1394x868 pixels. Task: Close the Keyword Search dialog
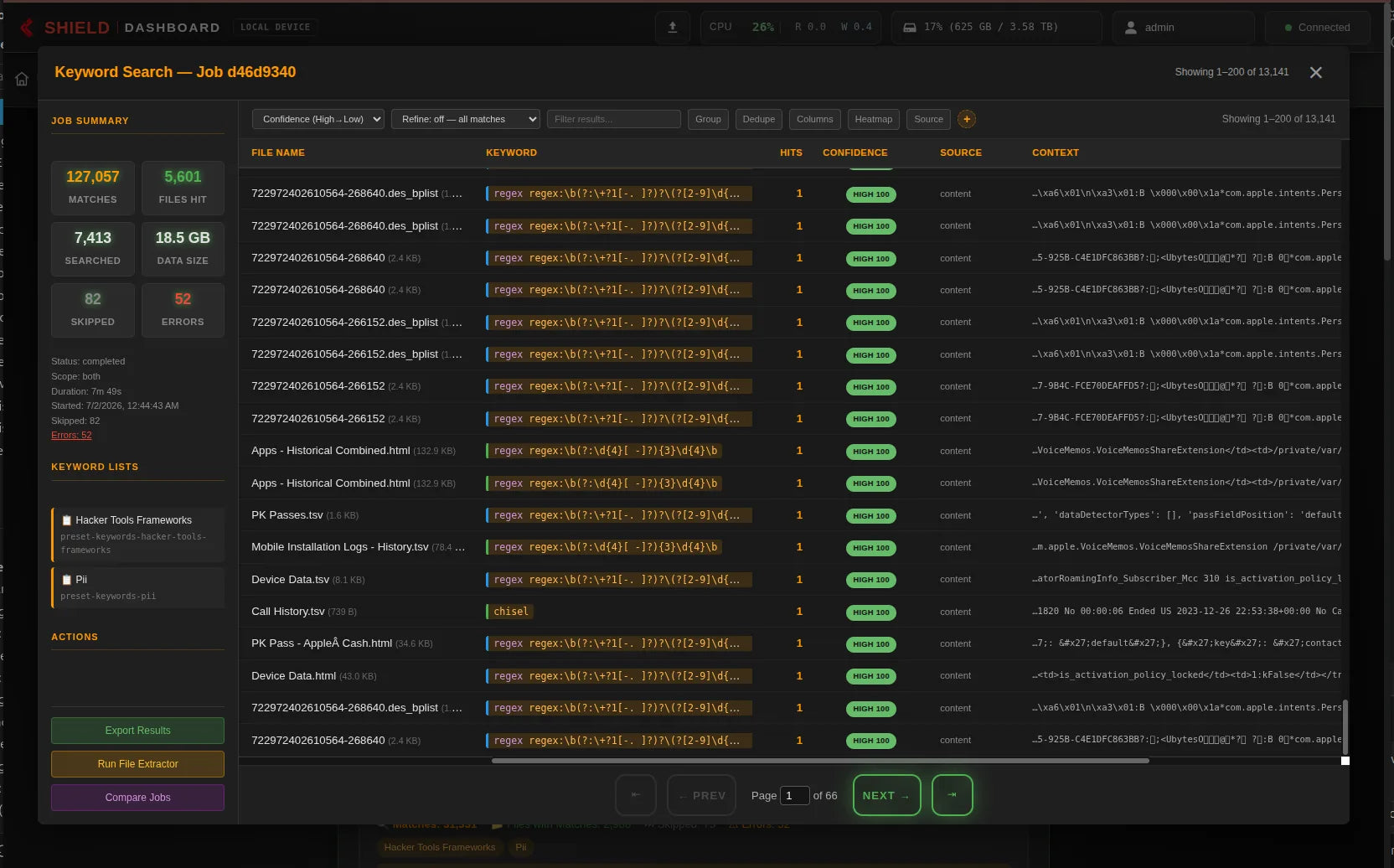(1316, 73)
